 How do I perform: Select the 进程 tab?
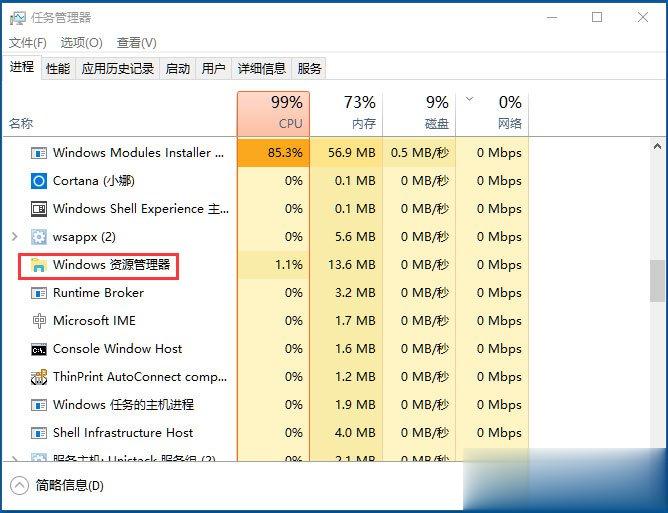click(x=22, y=67)
